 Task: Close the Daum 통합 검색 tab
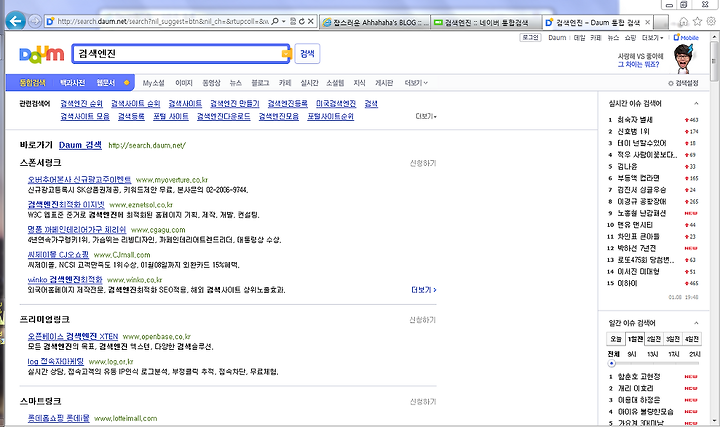pyautogui.click(x=647, y=22)
